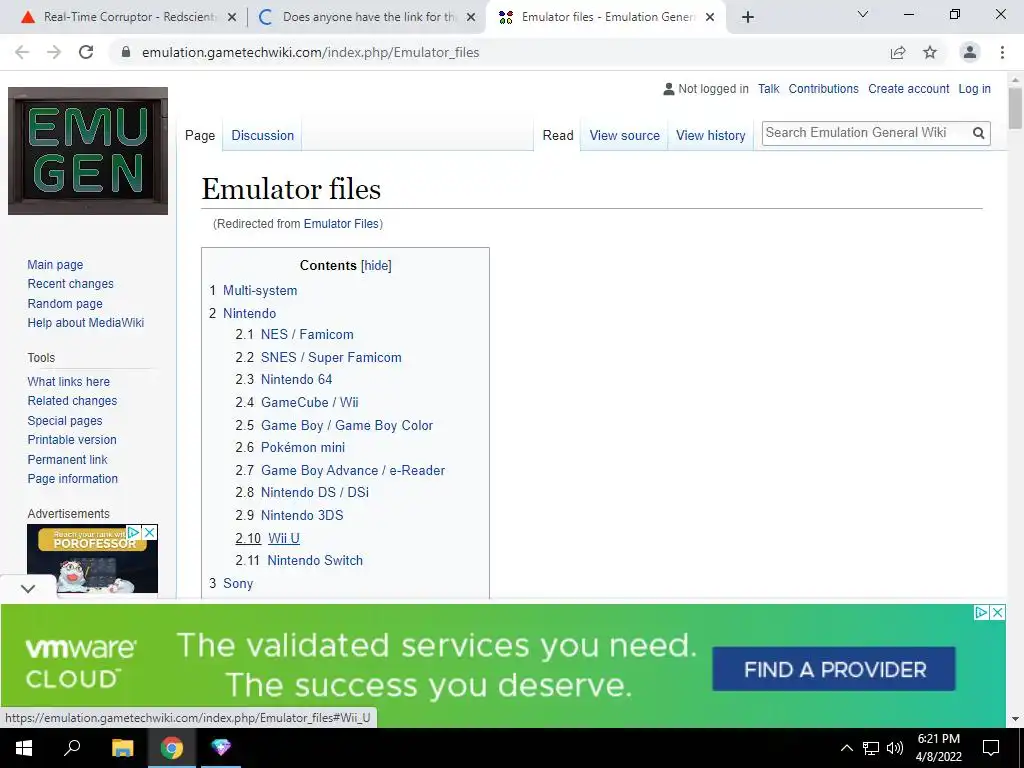Jump to Nintendo section
This screenshot has height=768, width=1024.
249,313
